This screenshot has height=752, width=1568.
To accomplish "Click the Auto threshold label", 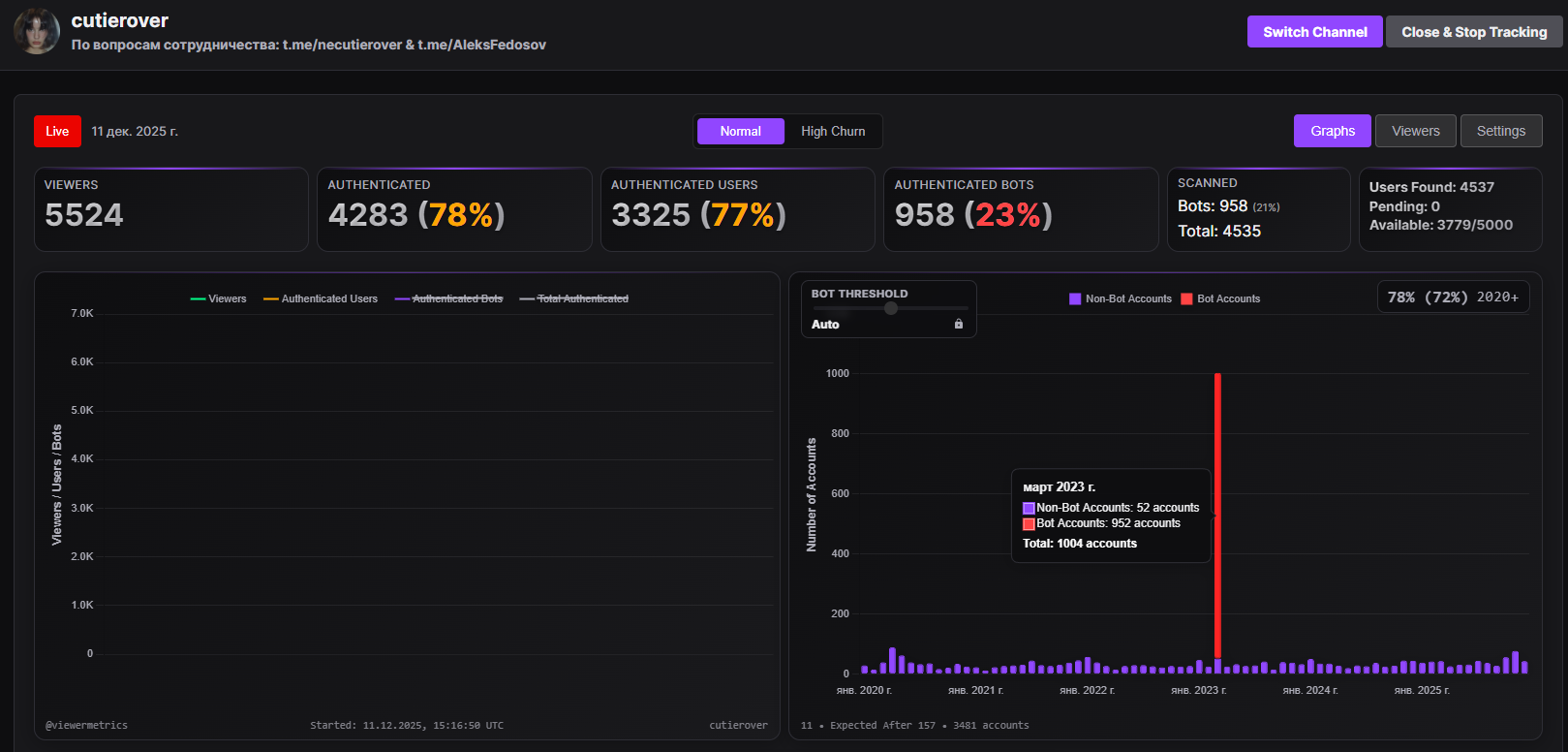I will (x=825, y=325).
